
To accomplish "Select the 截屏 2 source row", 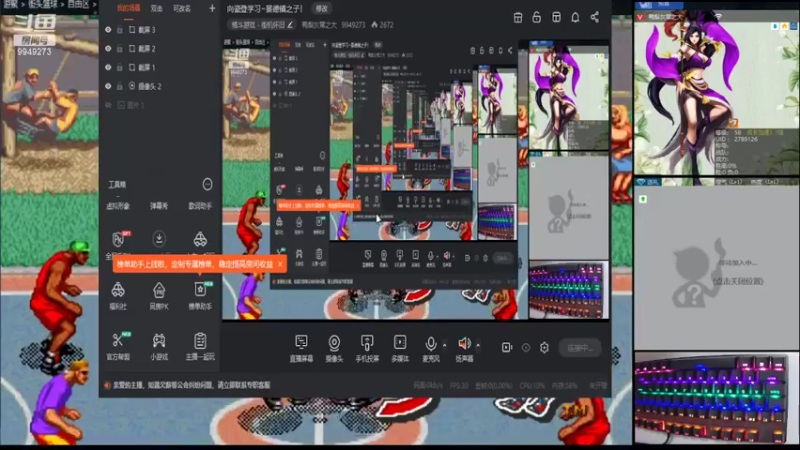I will click(x=160, y=48).
